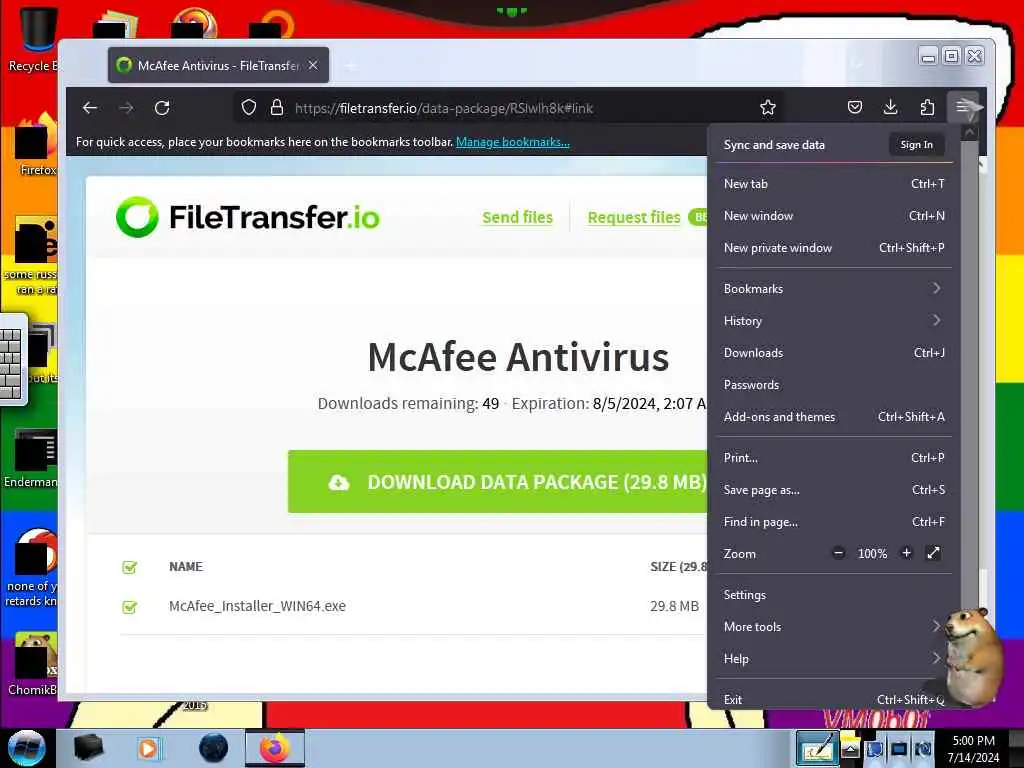Click the FileTransfer.io logo

pyautogui.click(x=248, y=217)
